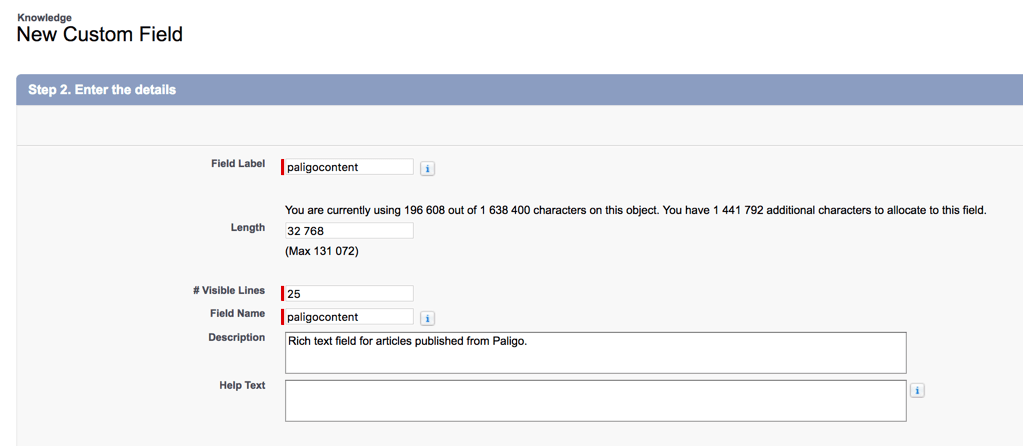Open the Help Text info icon

coord(918,391)
